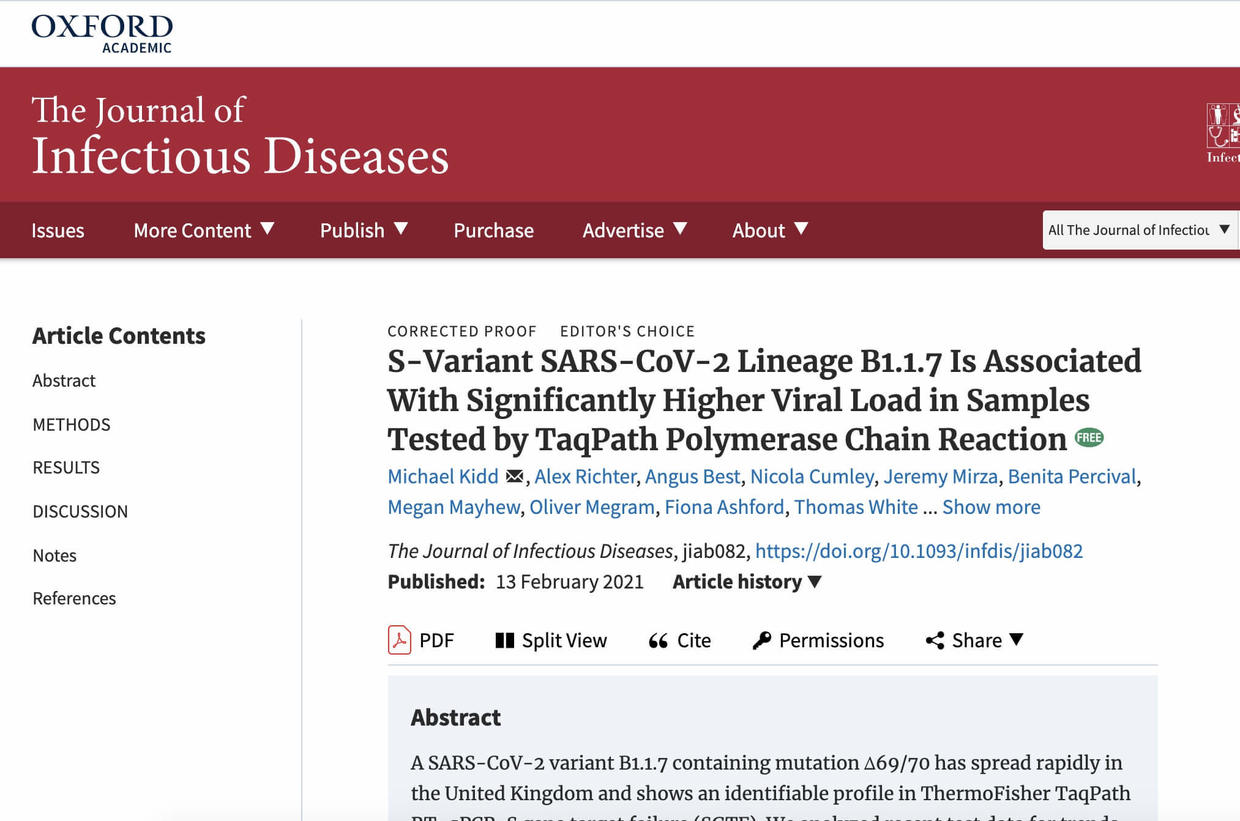The image size is (1240, 821).
Task: Open author Alex Richter's link
Action: point(585,476)
